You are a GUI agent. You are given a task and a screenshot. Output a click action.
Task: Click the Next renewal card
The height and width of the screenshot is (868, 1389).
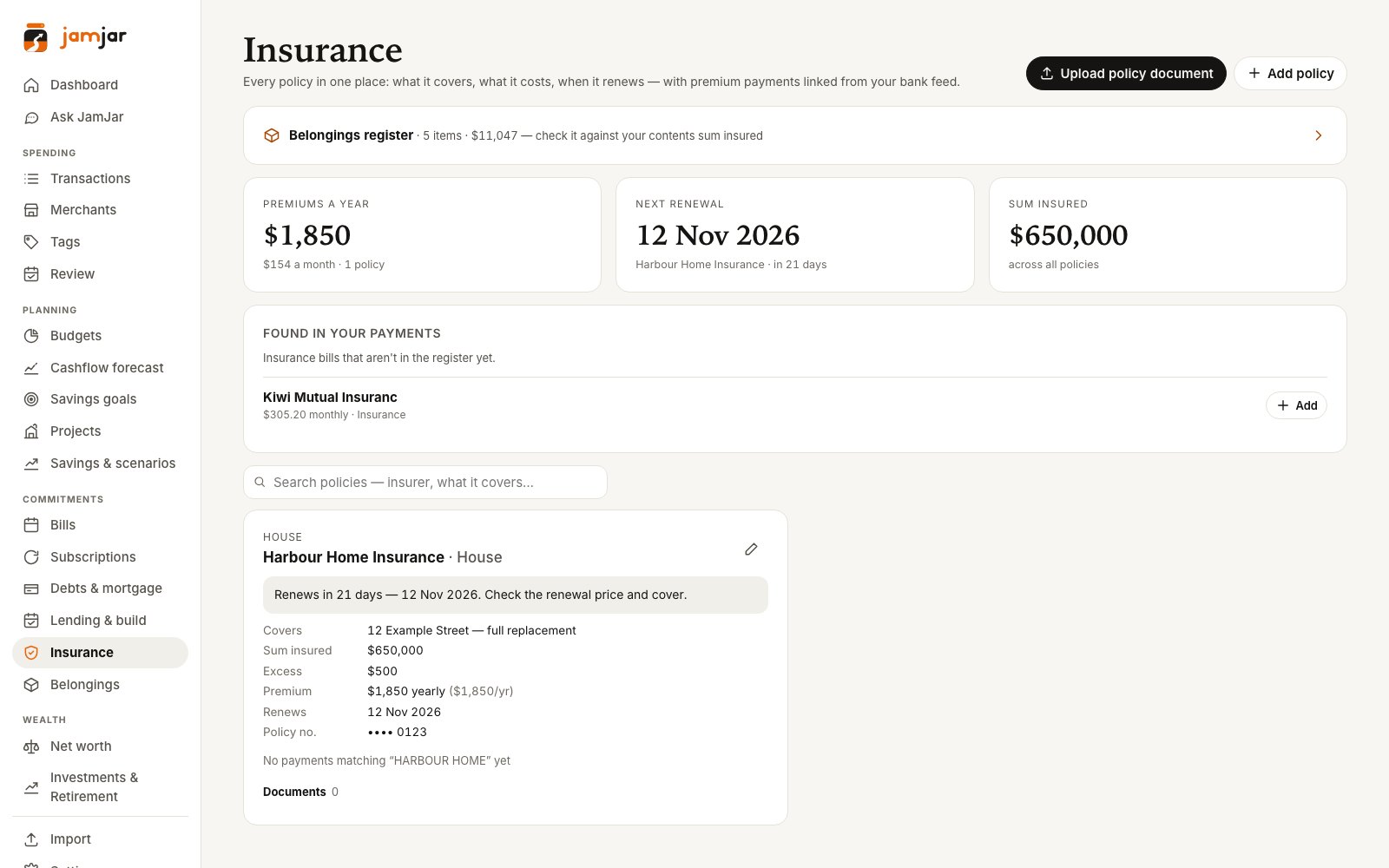click(795, 235)
